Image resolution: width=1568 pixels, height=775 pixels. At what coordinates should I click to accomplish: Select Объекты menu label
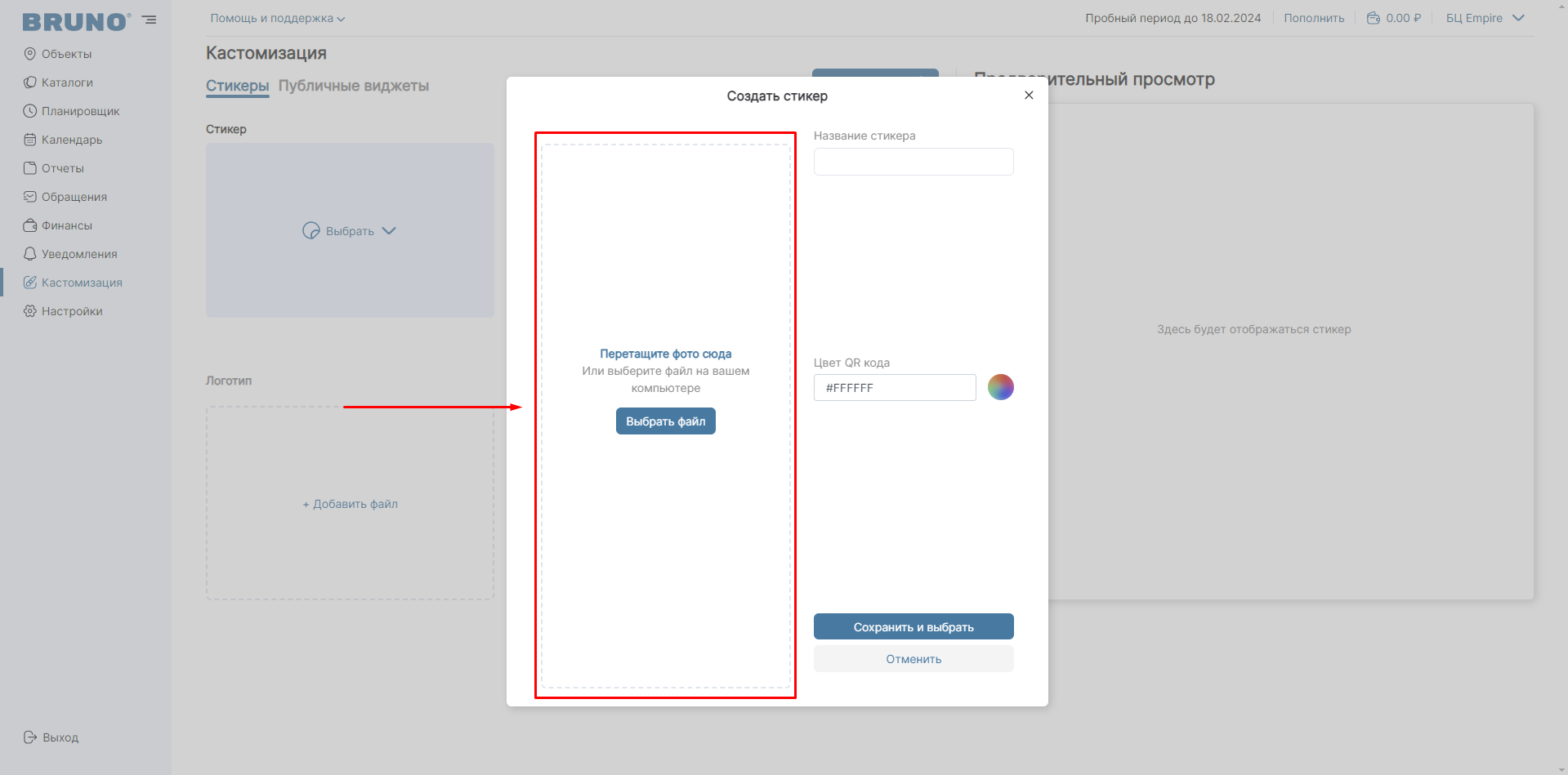(x=67, y=54)
